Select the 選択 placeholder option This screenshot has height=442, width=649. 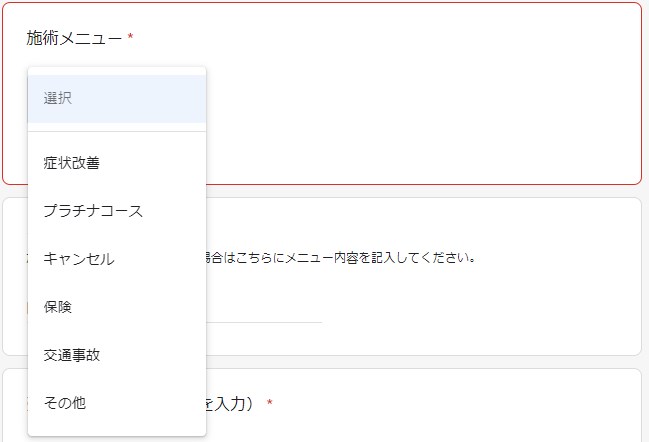58,99
